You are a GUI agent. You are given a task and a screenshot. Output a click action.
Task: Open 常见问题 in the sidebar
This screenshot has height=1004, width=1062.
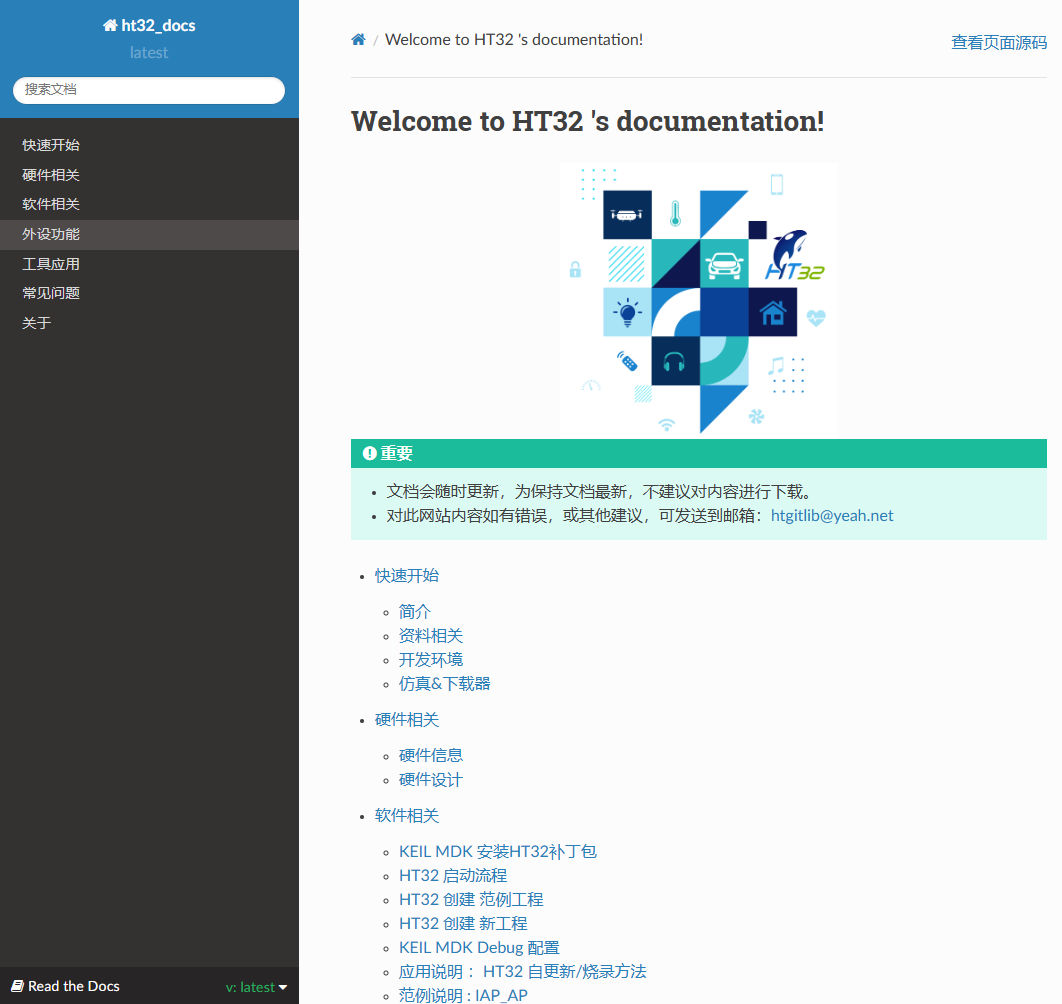[x=149, y=293]
